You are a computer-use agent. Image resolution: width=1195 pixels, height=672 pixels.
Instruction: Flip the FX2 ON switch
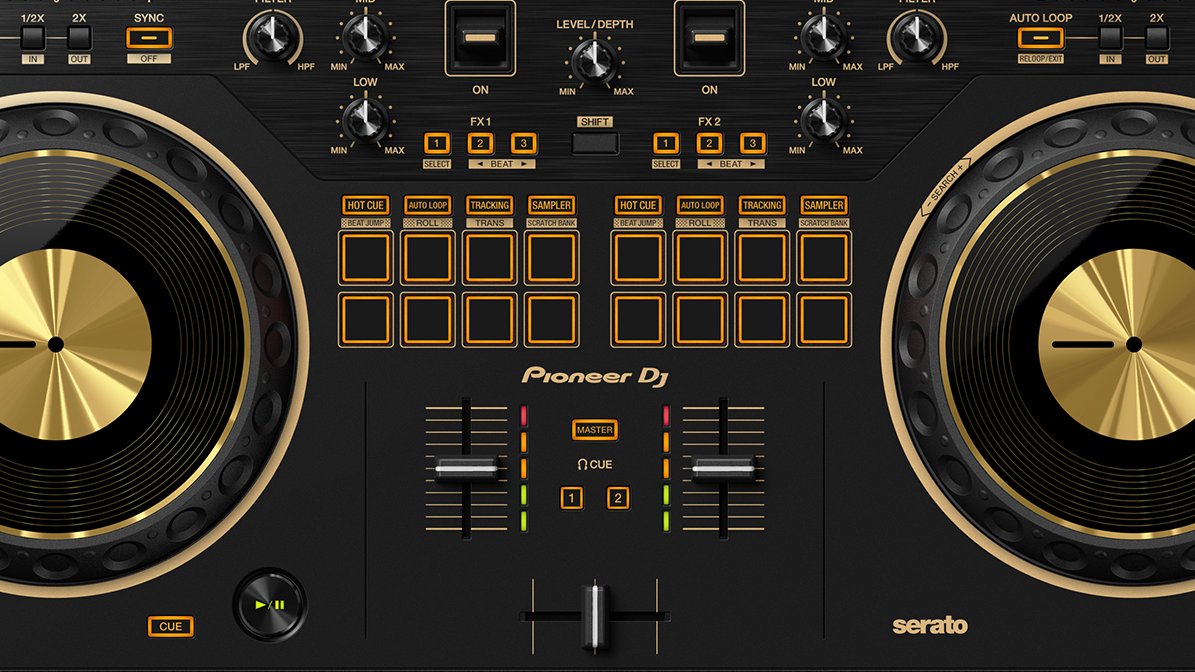pyautogui.click(x=710, y=37)
